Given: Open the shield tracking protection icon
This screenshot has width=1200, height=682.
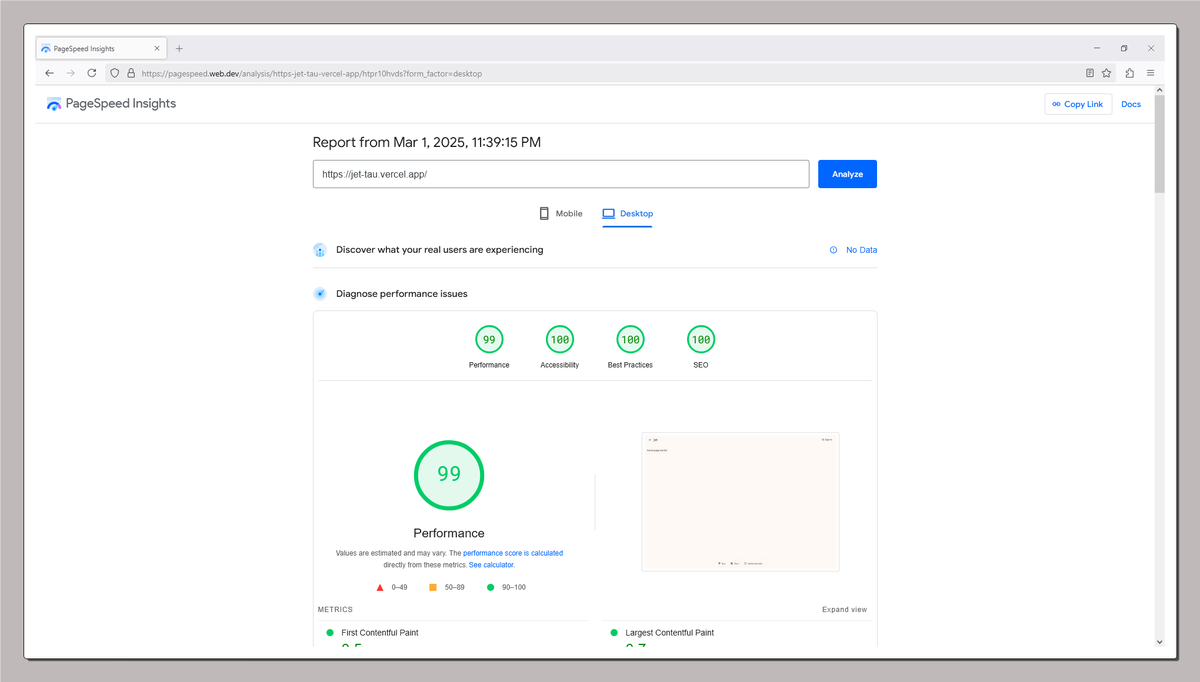Looking at the screenshot, I should (x=115, y=73).
